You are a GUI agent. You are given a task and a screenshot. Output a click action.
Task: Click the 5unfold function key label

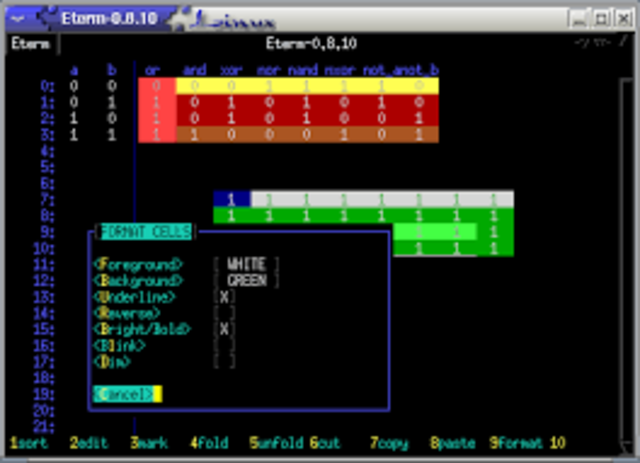(x=277, y=443)
